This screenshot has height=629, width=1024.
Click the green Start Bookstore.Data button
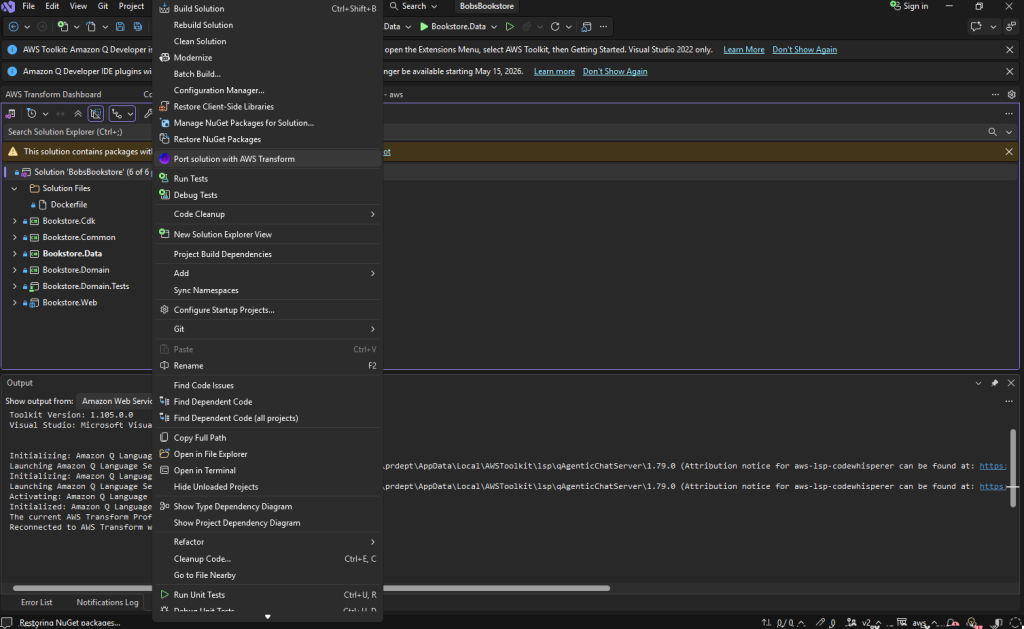(453, 27)
